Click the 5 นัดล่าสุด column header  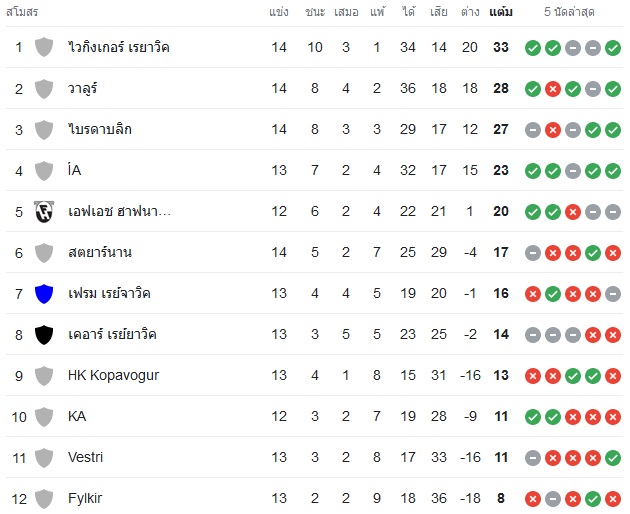pos(569,12)
